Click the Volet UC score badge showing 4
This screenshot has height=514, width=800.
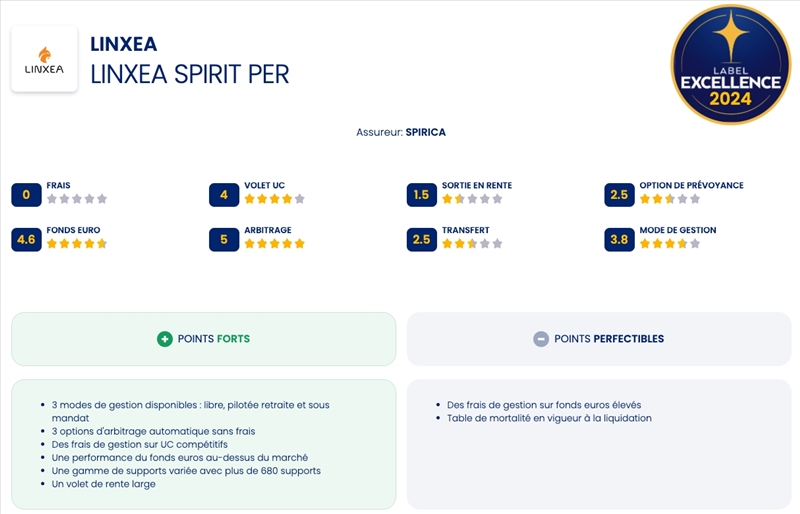coord(224,195)
